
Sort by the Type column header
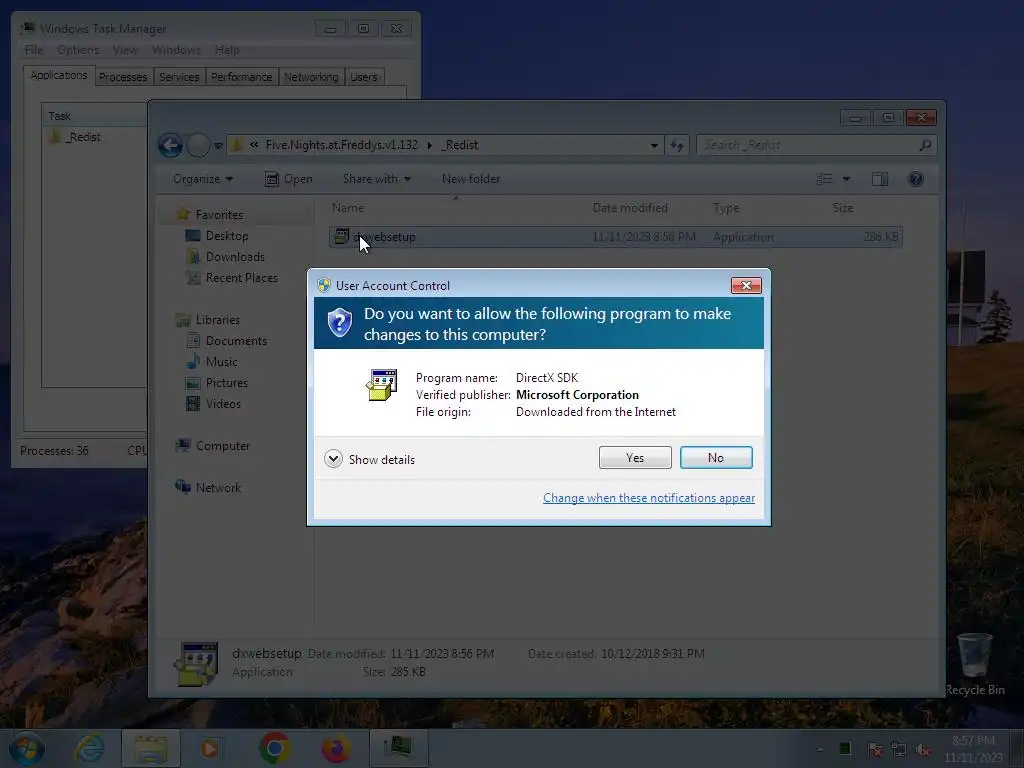coord(726,208)
